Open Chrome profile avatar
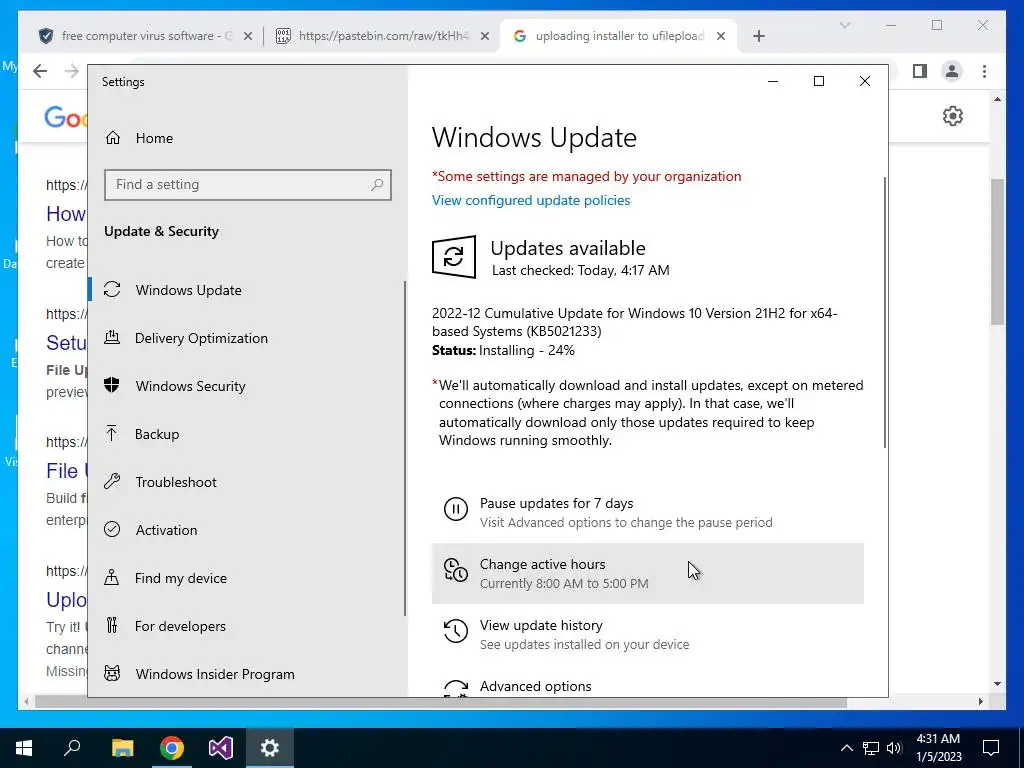Viewport: 1024px width, 768px height. tap(952, 71)
